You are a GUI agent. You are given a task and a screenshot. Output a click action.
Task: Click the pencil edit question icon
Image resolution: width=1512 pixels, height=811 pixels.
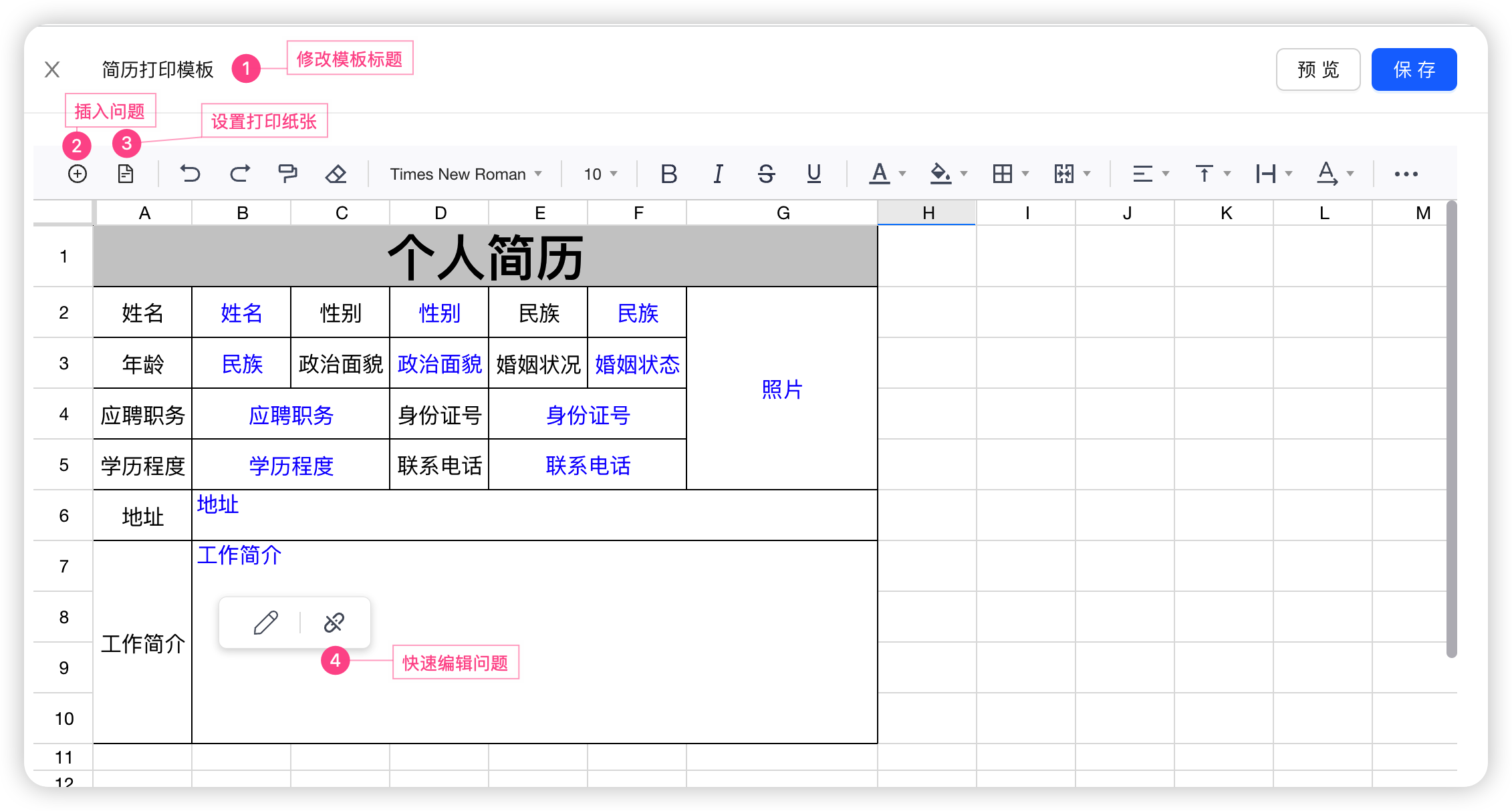pyautogui.click(x=265, y=623)
